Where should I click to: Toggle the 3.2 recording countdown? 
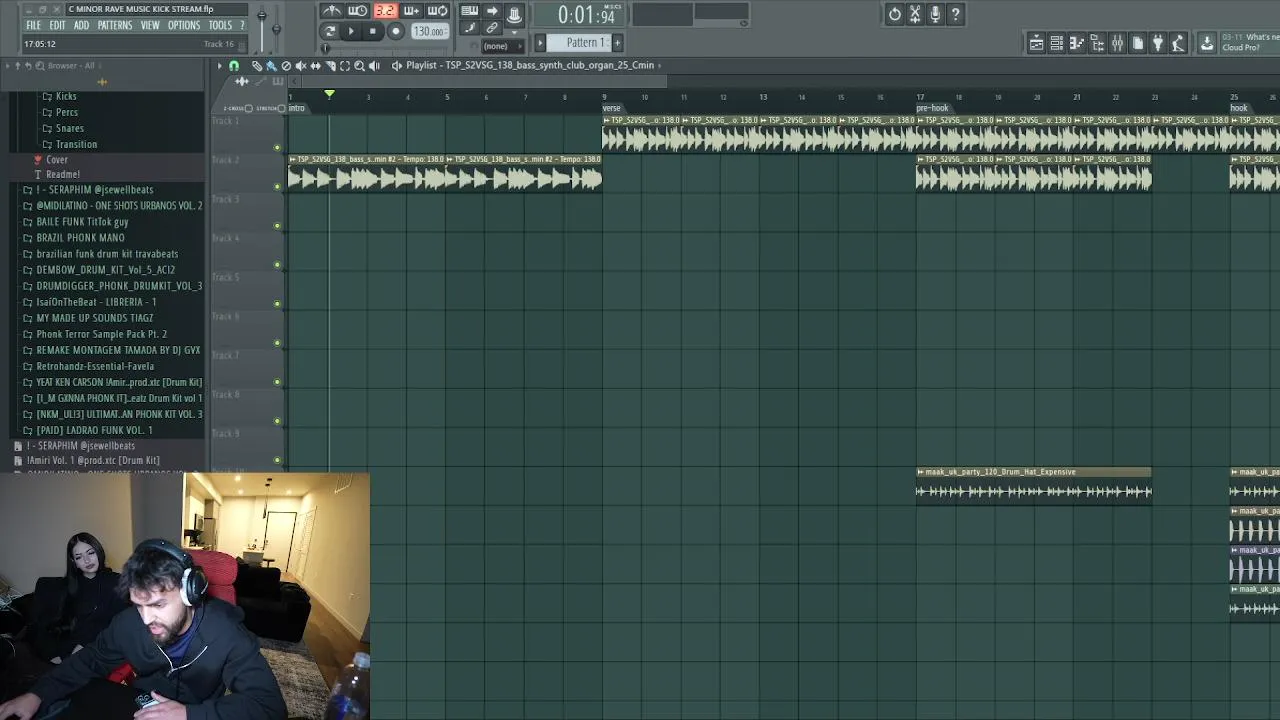[385, 11]
